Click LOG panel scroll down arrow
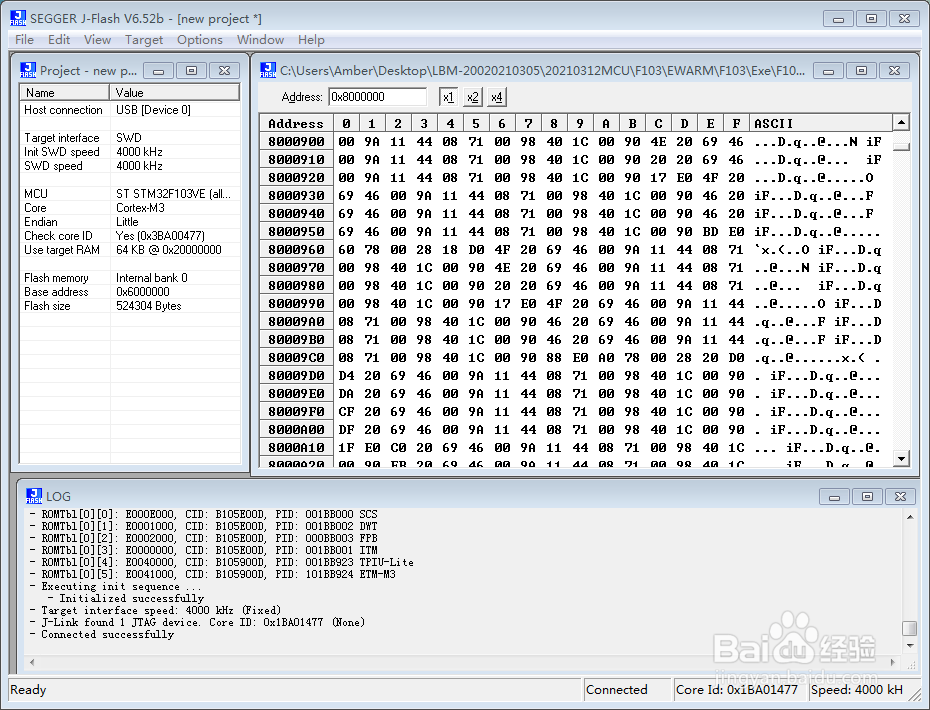The image size is (930, 710). coord(909,645)
